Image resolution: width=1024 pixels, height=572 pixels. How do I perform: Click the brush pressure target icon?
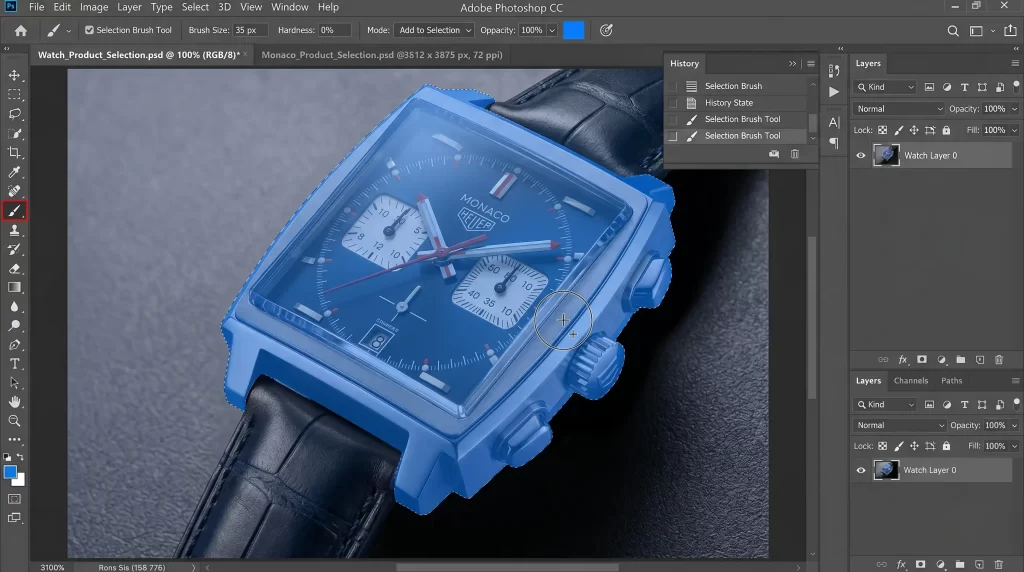click(x=606, y=30)
